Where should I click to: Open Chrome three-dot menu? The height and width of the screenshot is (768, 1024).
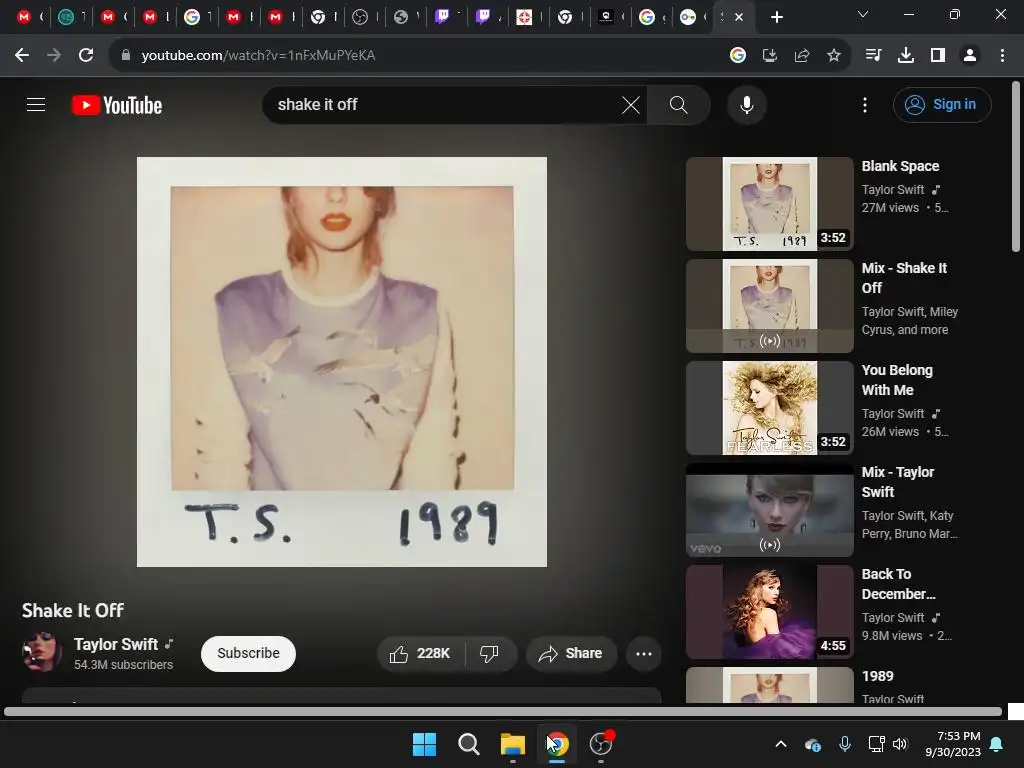[x=1002, y=56]
